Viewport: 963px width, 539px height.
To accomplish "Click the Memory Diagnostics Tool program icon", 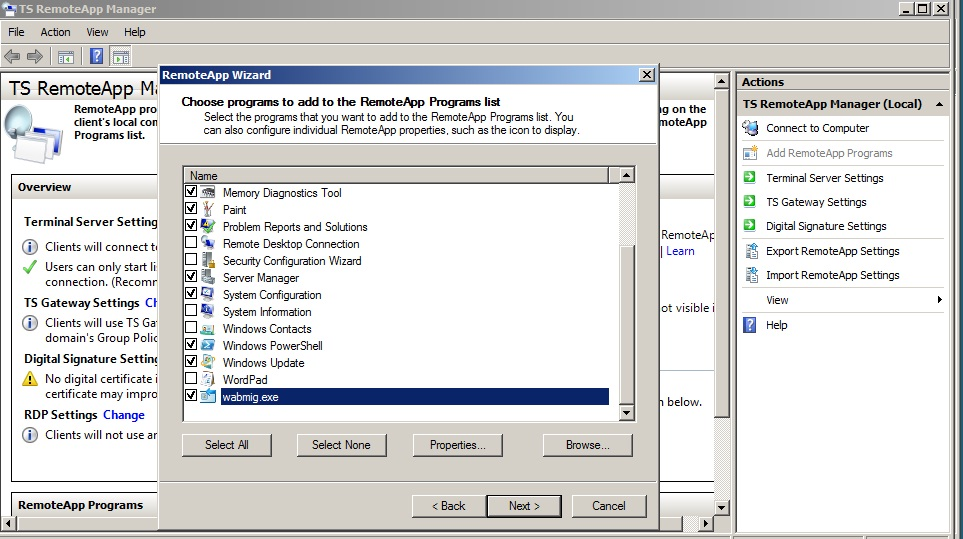I will [x=208, y=192].
